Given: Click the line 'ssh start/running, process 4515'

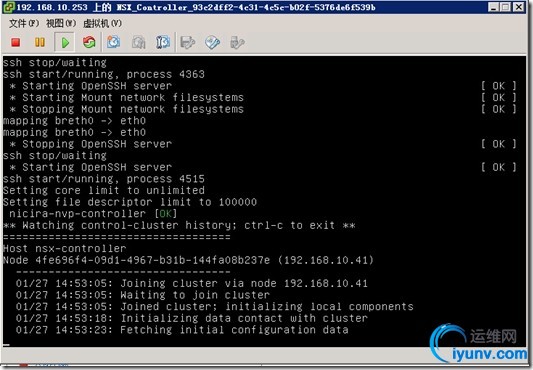Looking at the screenshot, I should click(x=104, y=179).
